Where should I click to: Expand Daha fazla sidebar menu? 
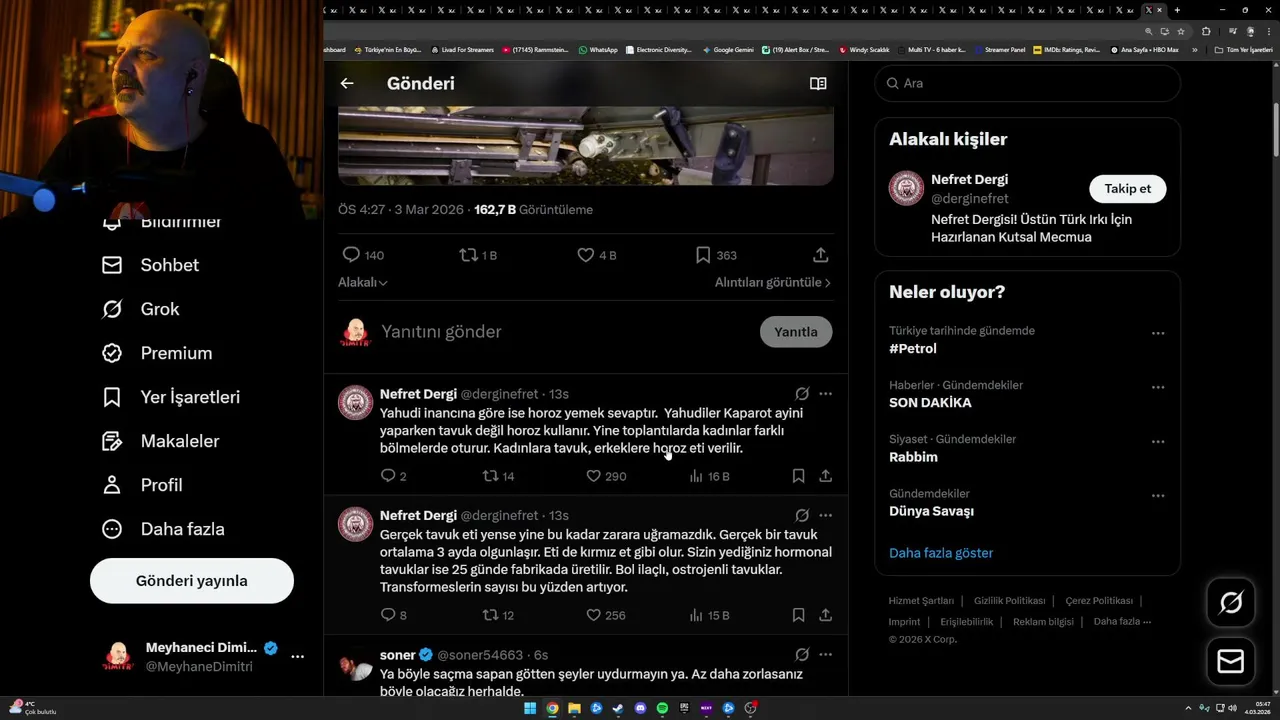163,529
